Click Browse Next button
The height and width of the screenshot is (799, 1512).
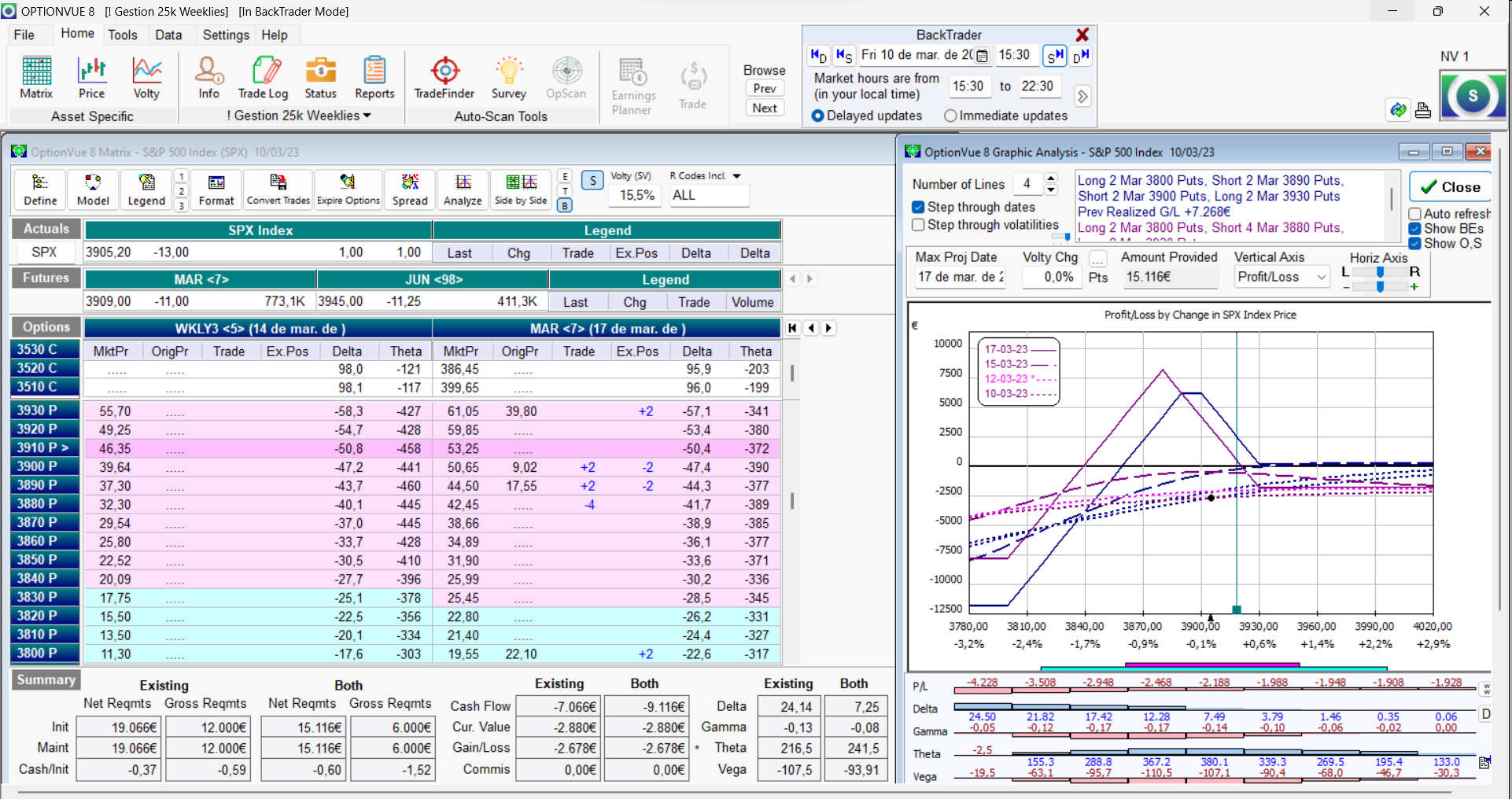(765, 108)
